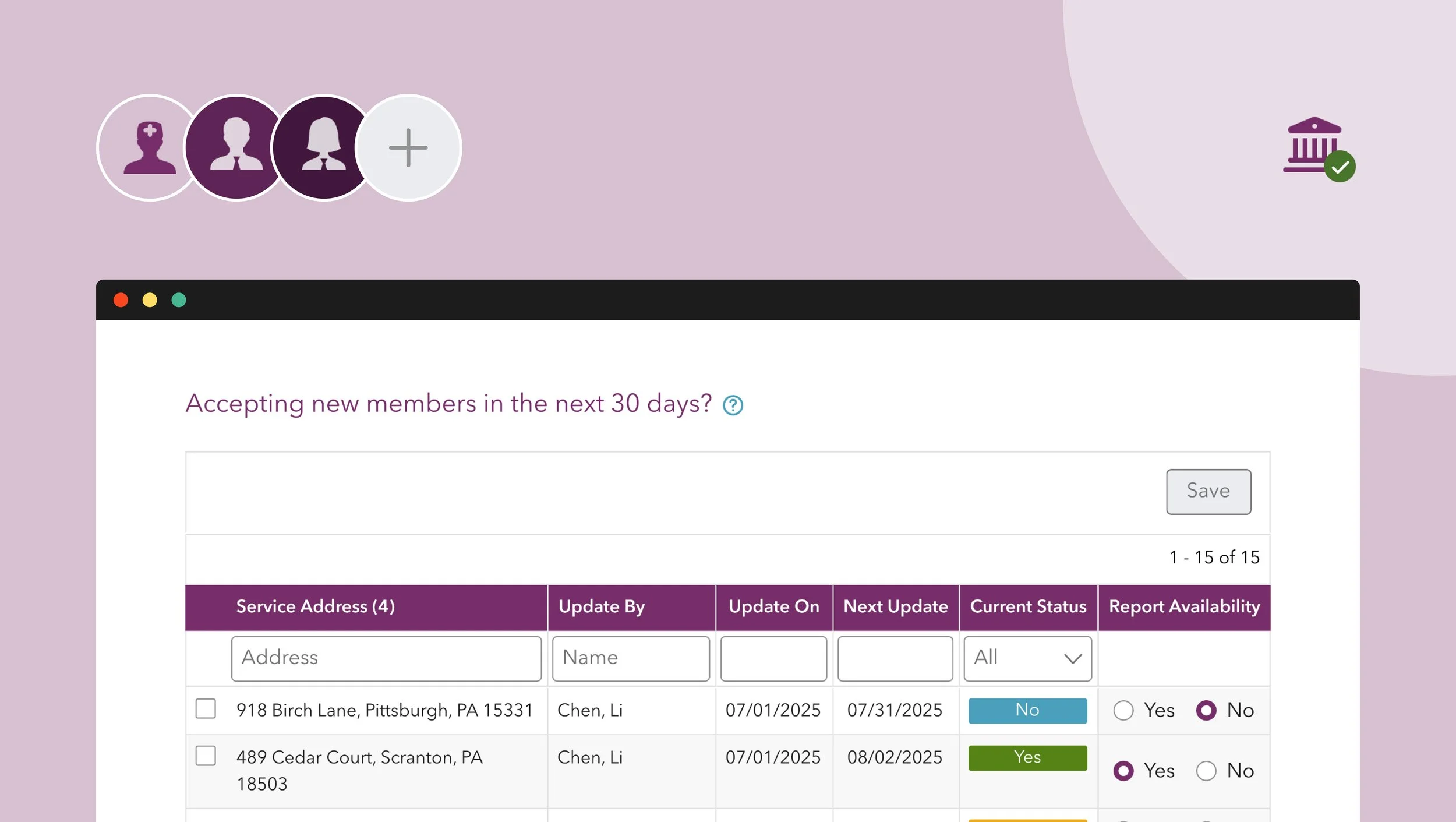
Task: Click the Name filter input field
Action: click(631, 658)
